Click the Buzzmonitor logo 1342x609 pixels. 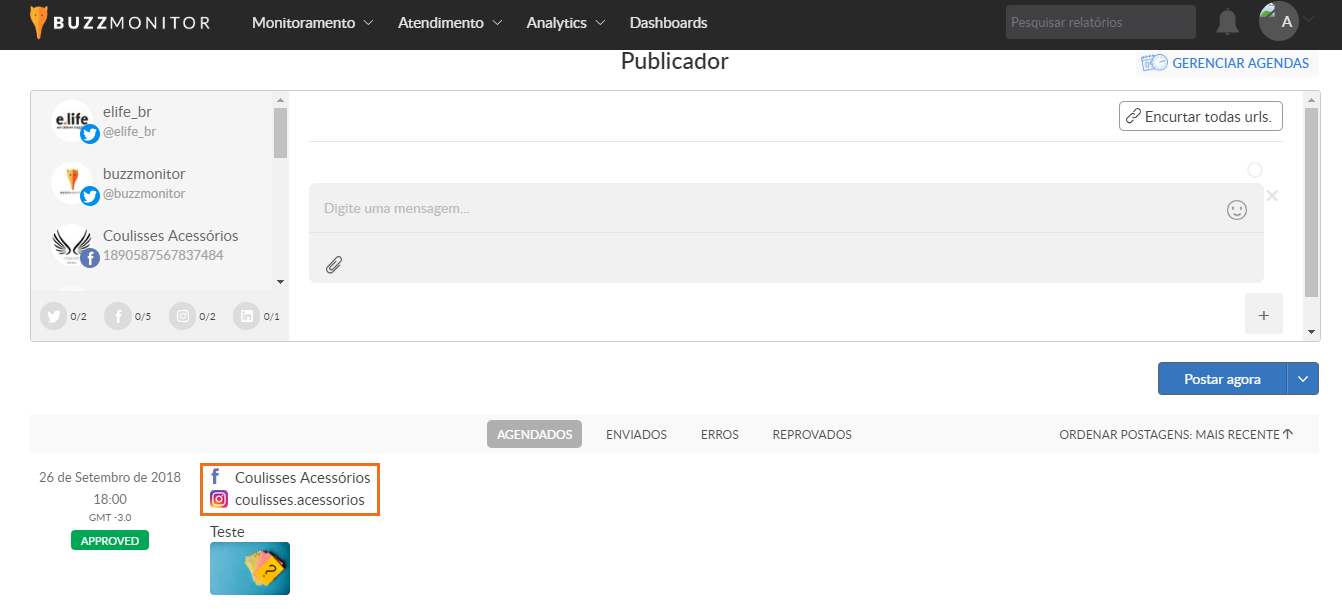pyautogui.click(x=120, y=22)
